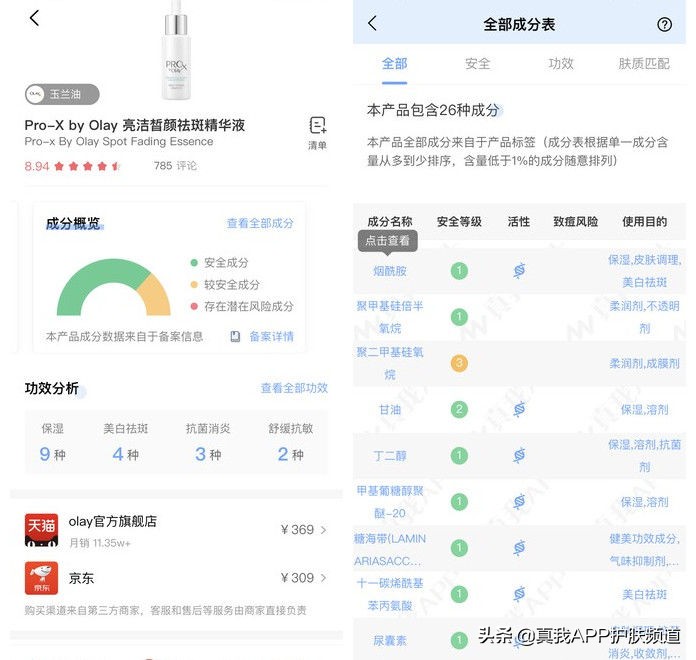Open 京东 ¥309 listing arrow

pyautogui.click(x=323, y=578)
